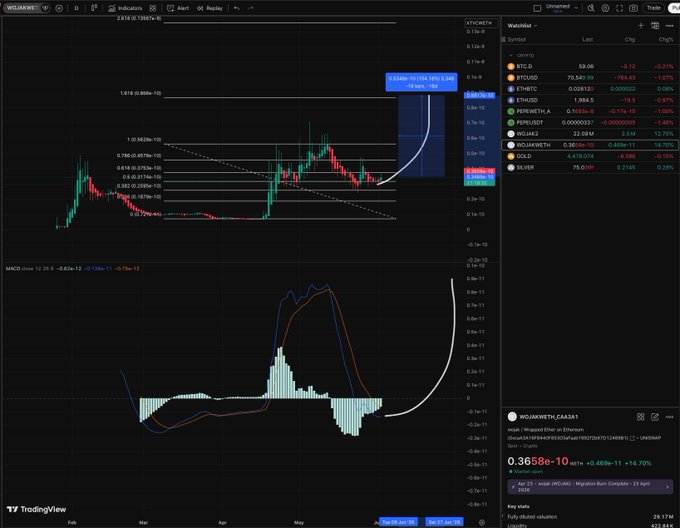Select WOJAK2 in the watchlist
Viewport: 680px width, 528px height.
[591, 134]
